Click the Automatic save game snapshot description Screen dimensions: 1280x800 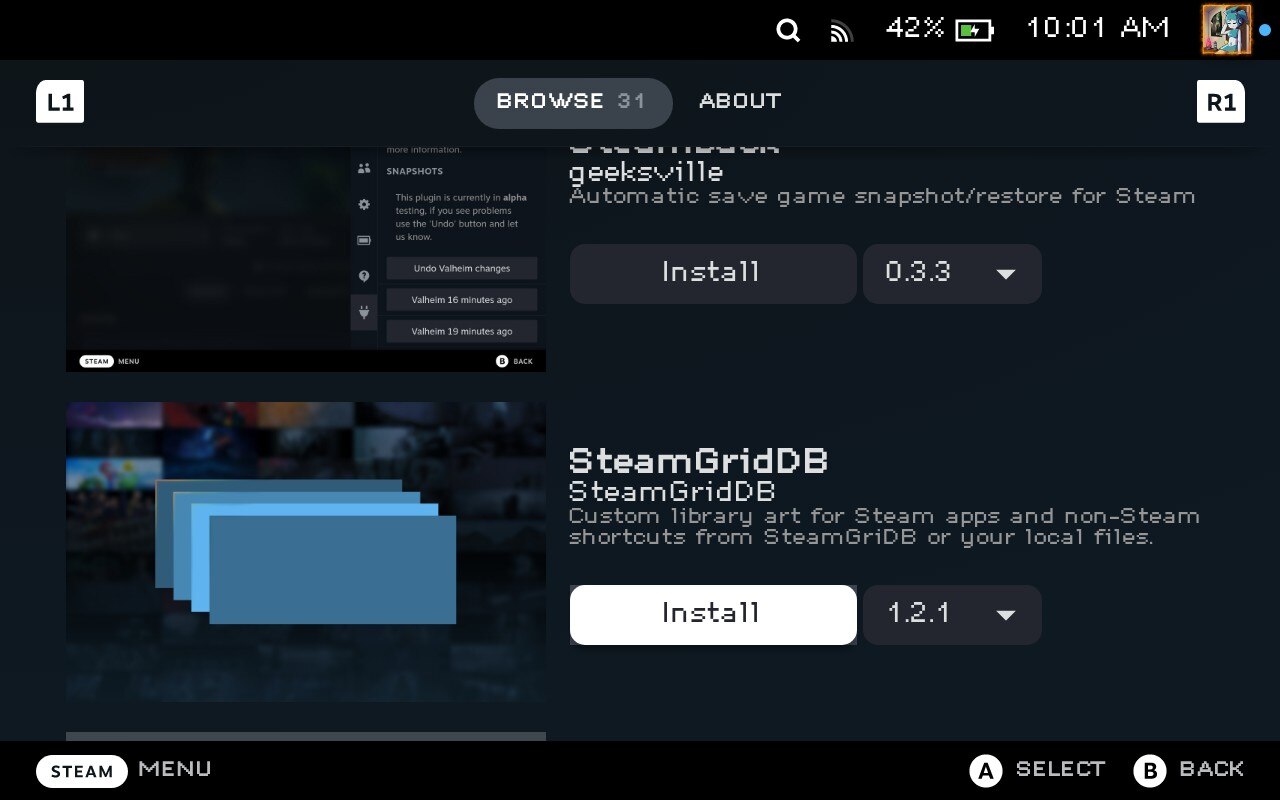click(882, 196)
